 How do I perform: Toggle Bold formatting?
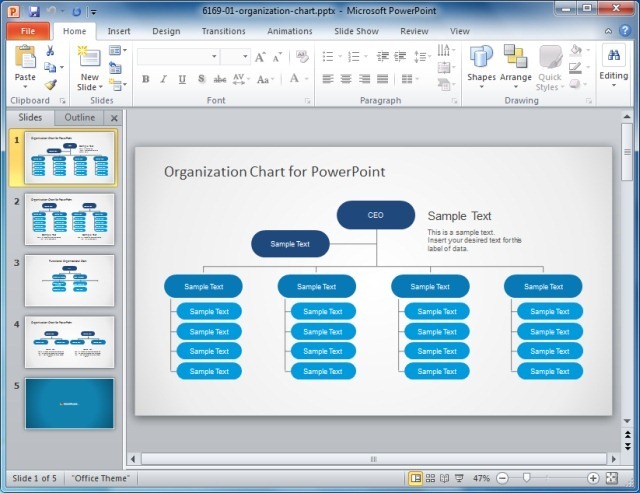coord(145,79)
